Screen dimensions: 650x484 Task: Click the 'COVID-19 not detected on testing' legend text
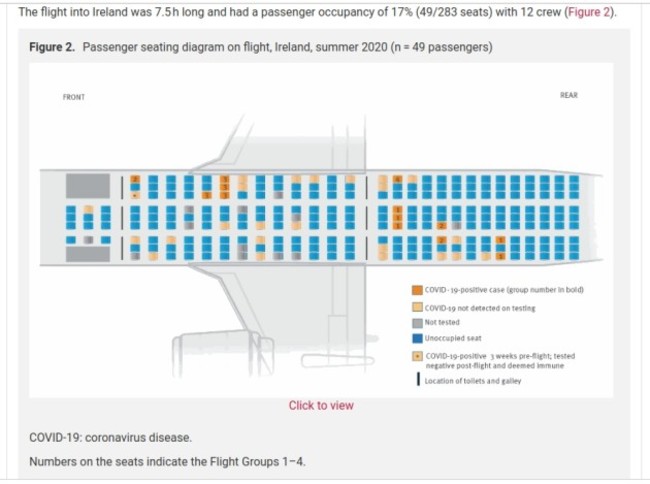click(x=479, y=307)
